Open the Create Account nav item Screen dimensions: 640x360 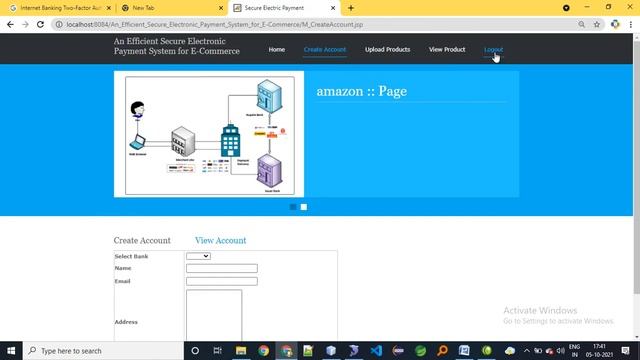tap(325, 49)
